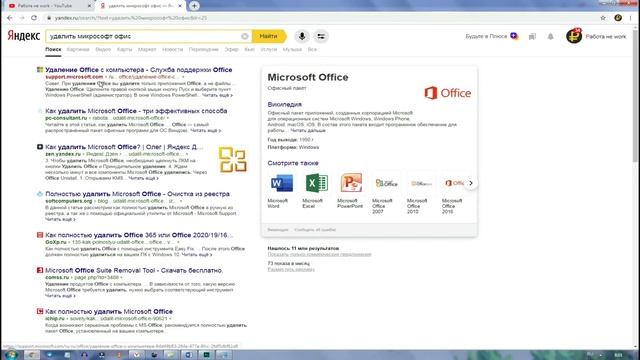Open 'Как удалить Microsoft Office - три эффективных способа'
This screenshot has width=640, height=360.
coord(136,111)
